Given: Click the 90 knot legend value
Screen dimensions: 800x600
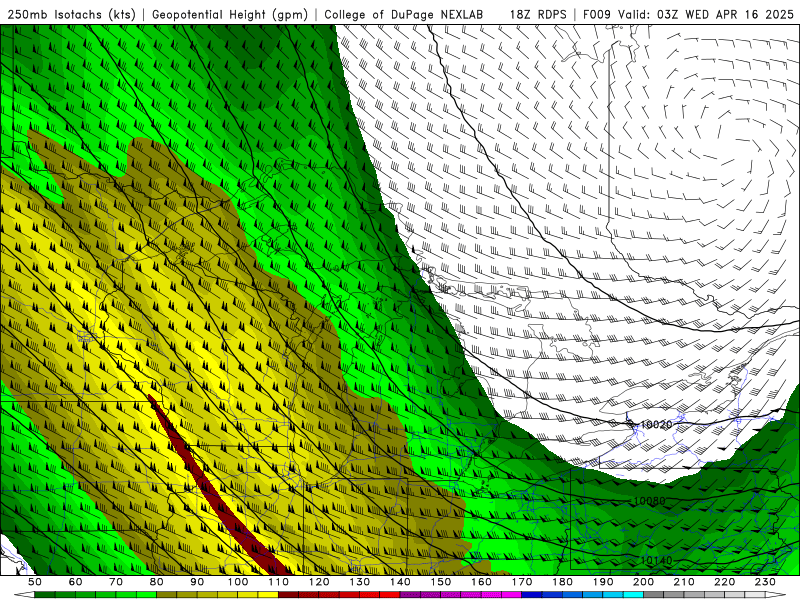Looking at the screenshot, I should pos(197,582).
